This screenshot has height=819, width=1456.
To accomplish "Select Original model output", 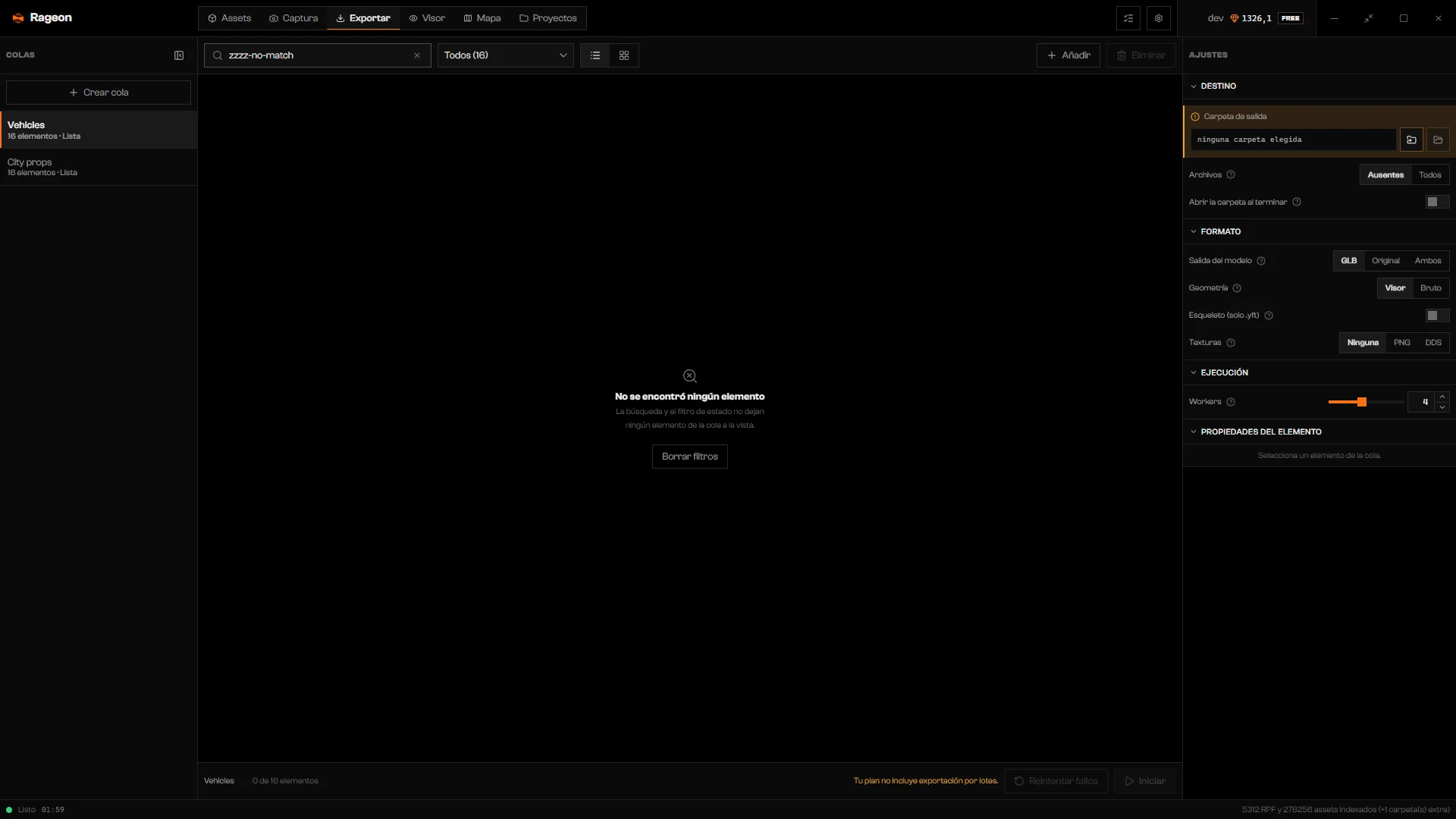I will point(1385,261).
